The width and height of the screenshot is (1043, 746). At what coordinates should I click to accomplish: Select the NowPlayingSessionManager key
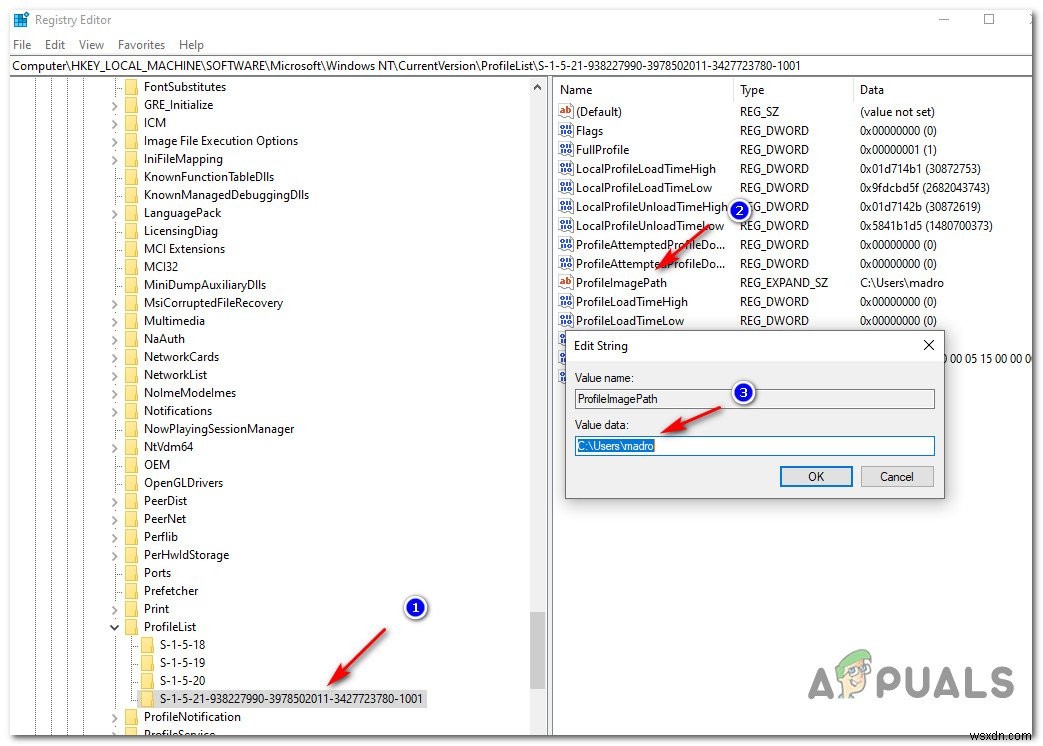(x=219, y=429)
